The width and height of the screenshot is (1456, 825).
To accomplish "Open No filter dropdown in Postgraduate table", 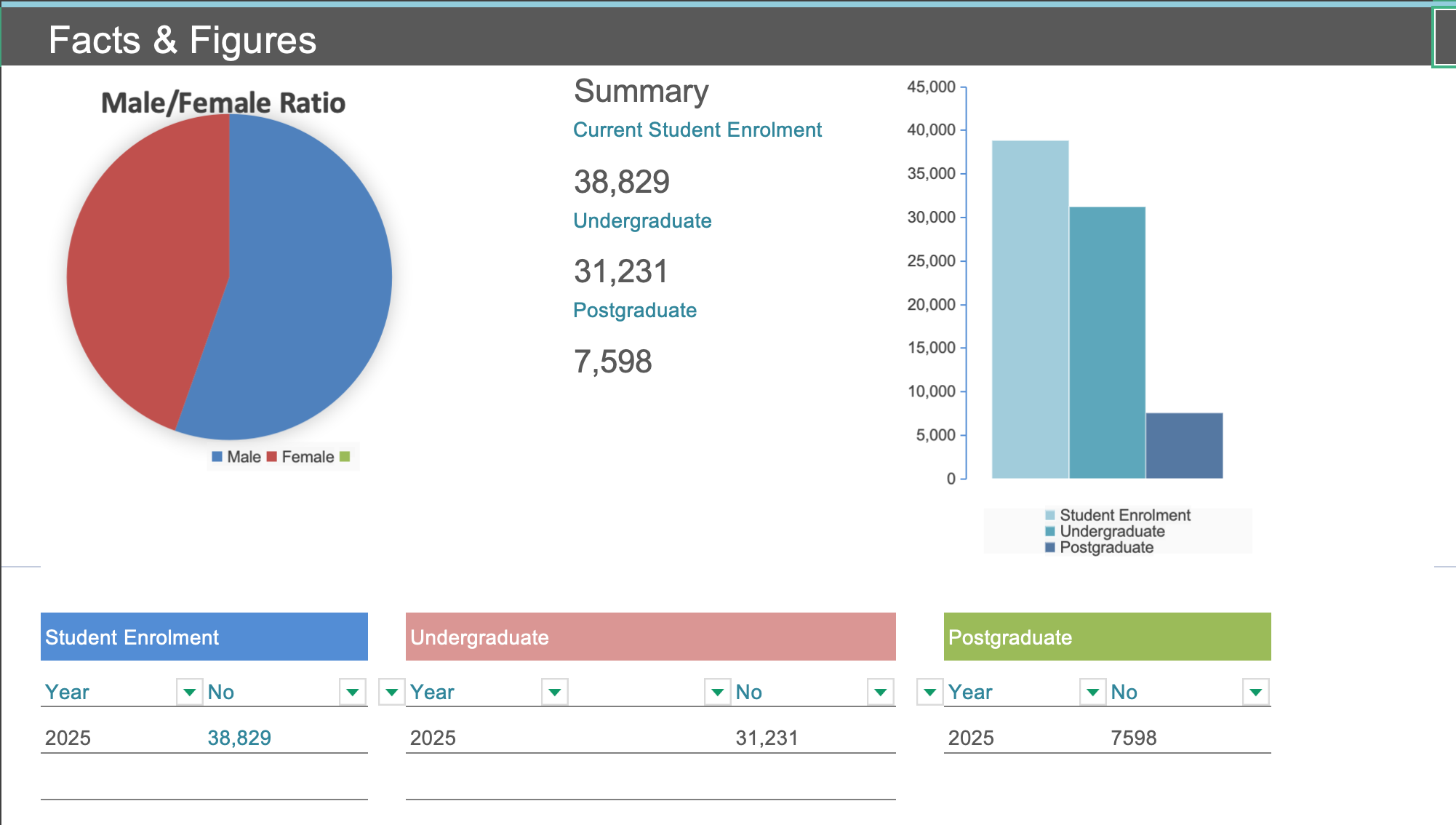I will point(1256,692).
